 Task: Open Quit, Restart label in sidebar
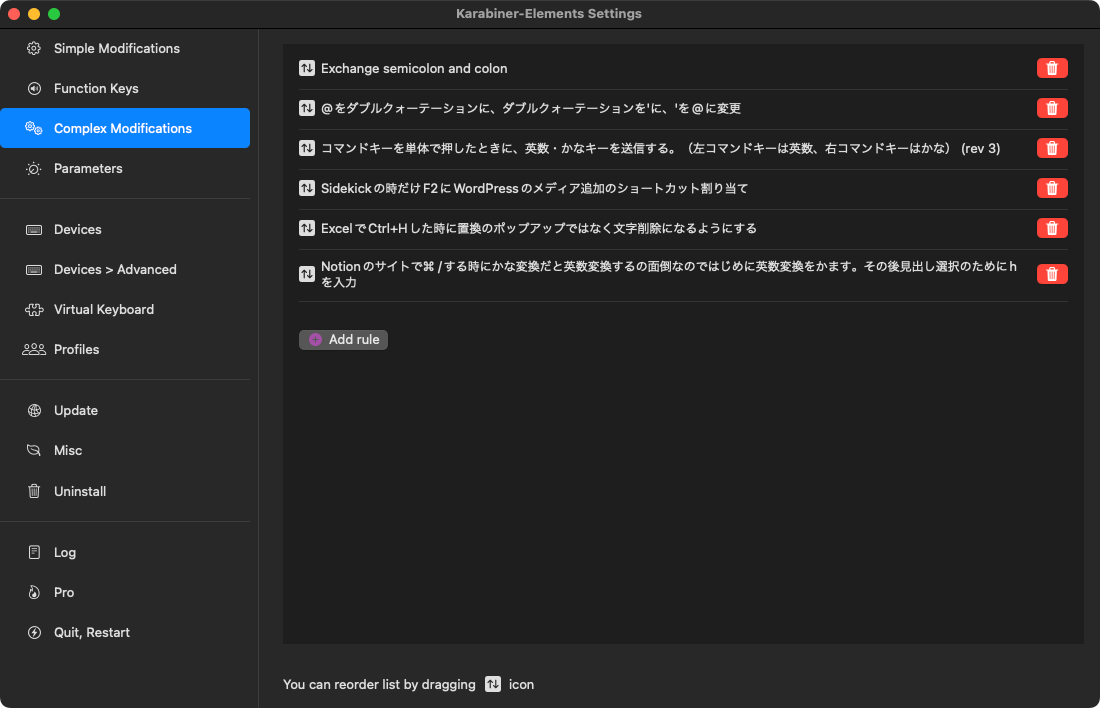(x=92, y=632)
